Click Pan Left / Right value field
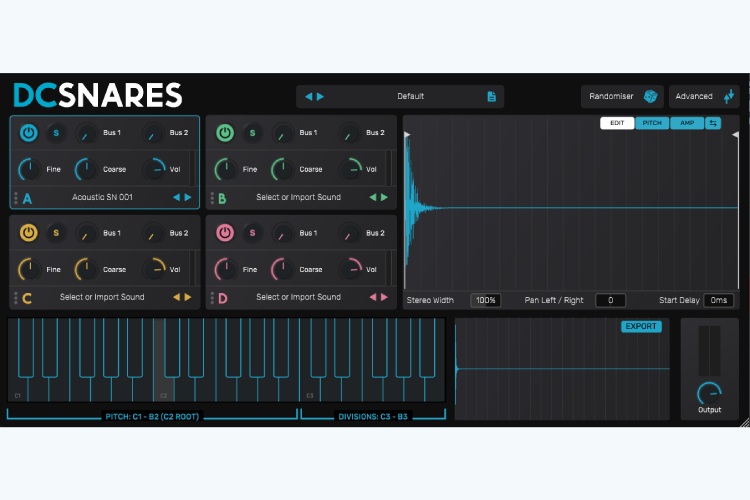 click(610, 300)
